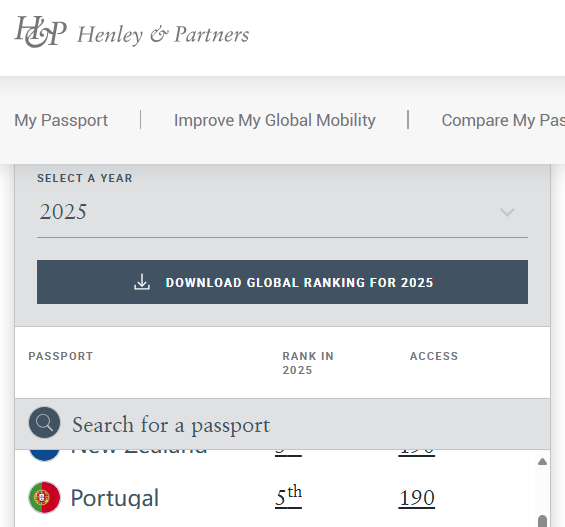
Task: Click the H&P monogram logo
Action: coord(40,32)
